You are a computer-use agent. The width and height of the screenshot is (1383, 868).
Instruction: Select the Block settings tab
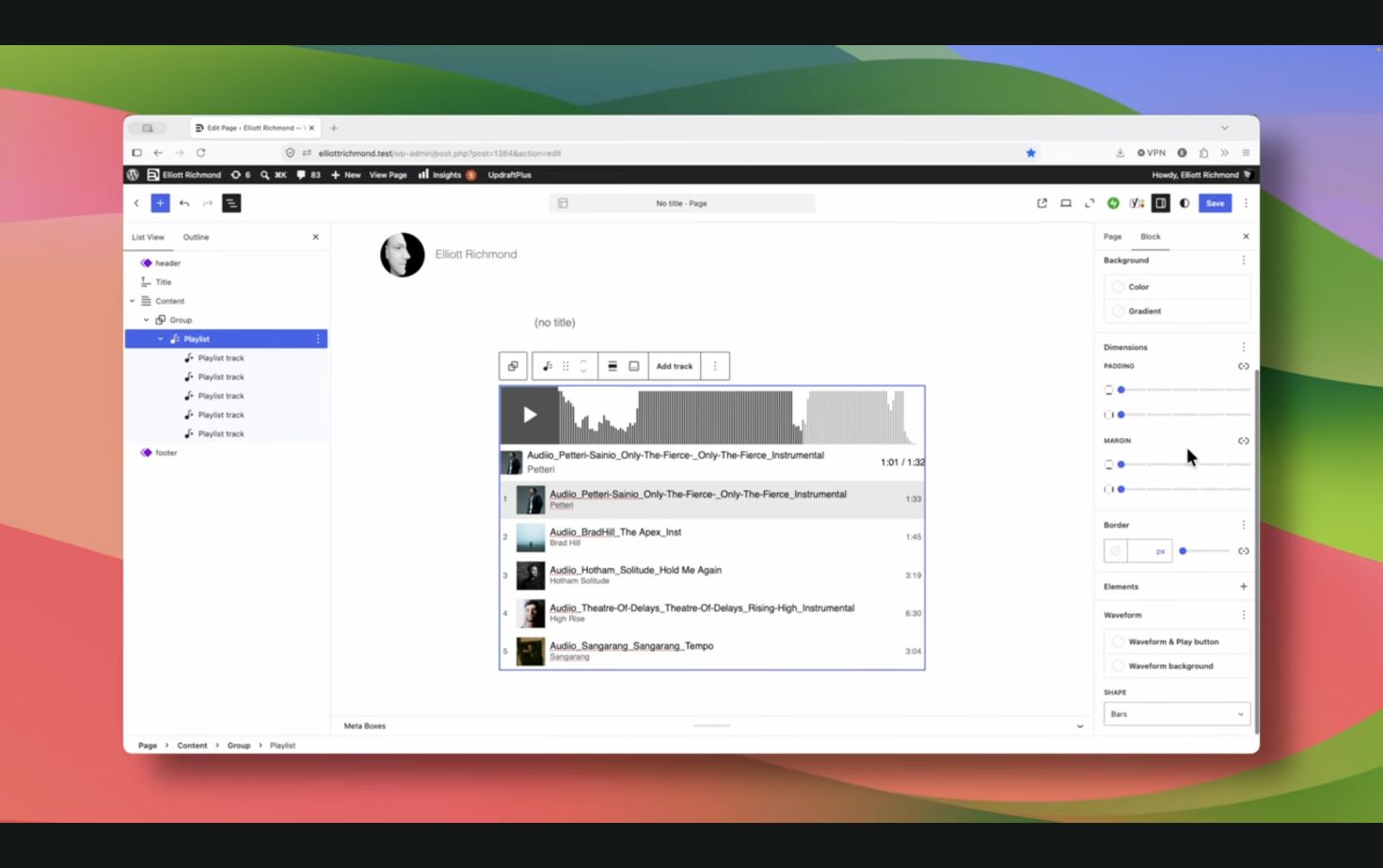coord(1151,237)
